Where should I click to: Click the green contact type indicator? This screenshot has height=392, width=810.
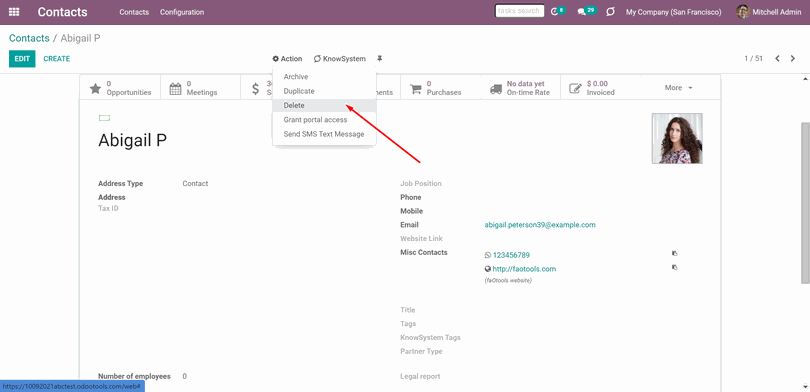[104, 118]
